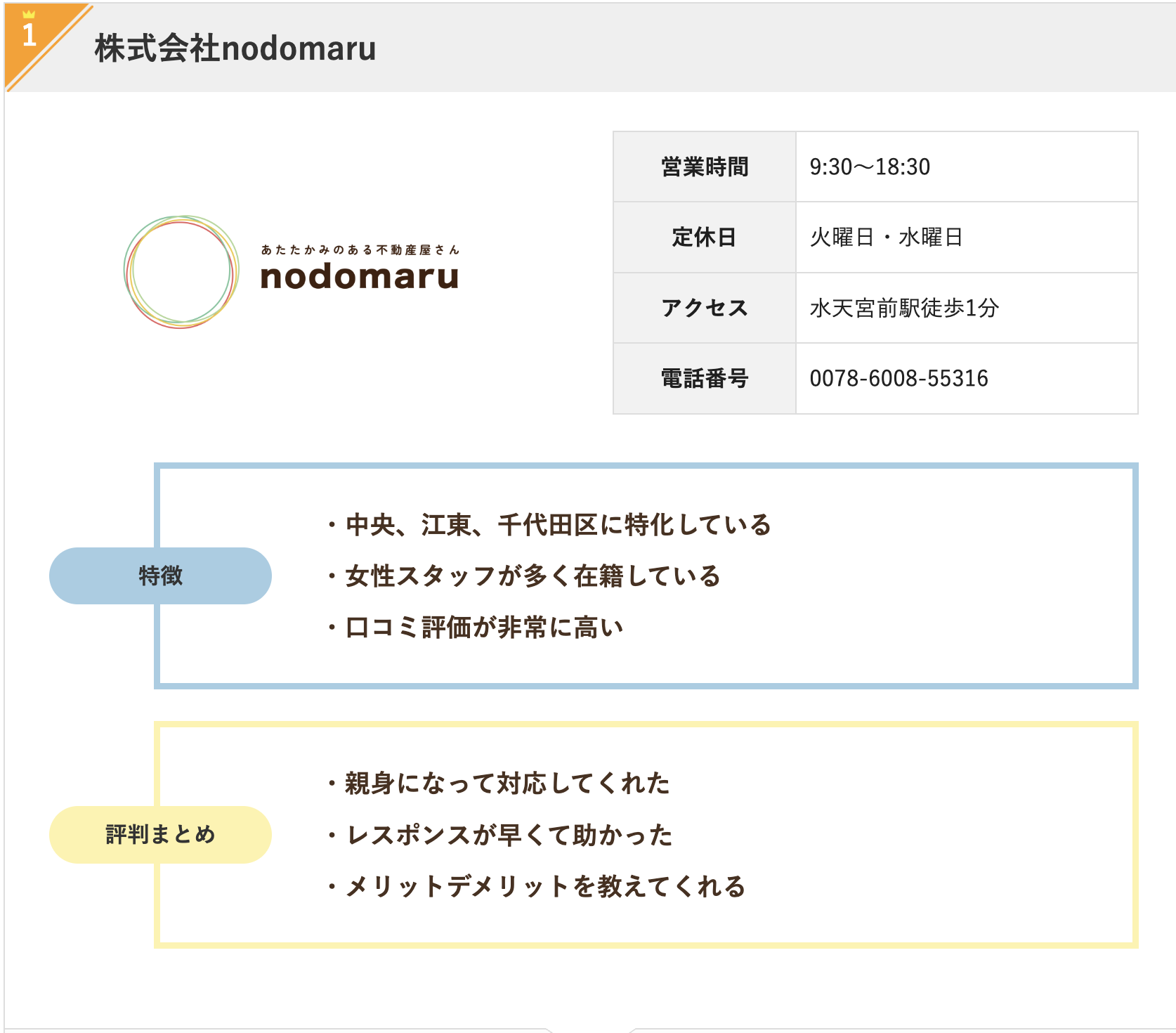Click the nodomaru logo wordmark text

360,277
